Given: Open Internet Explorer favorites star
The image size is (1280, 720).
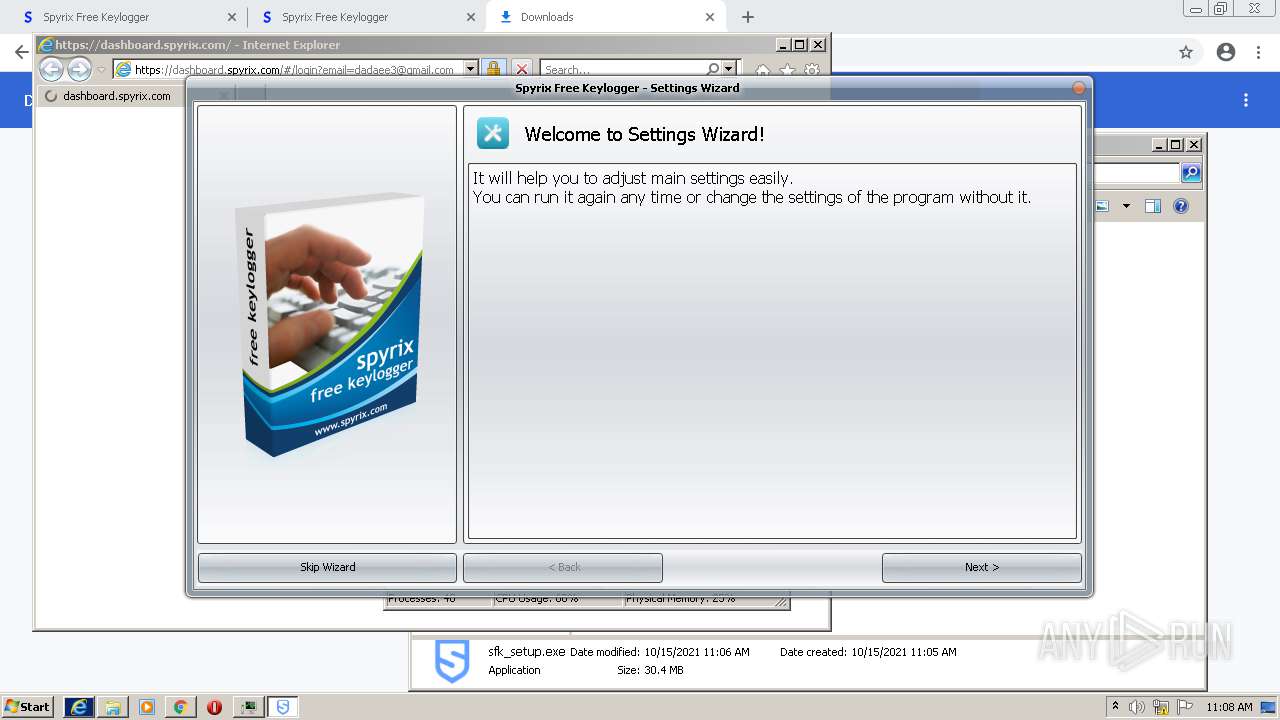Looking at the screenshot, I should point(787,70).
